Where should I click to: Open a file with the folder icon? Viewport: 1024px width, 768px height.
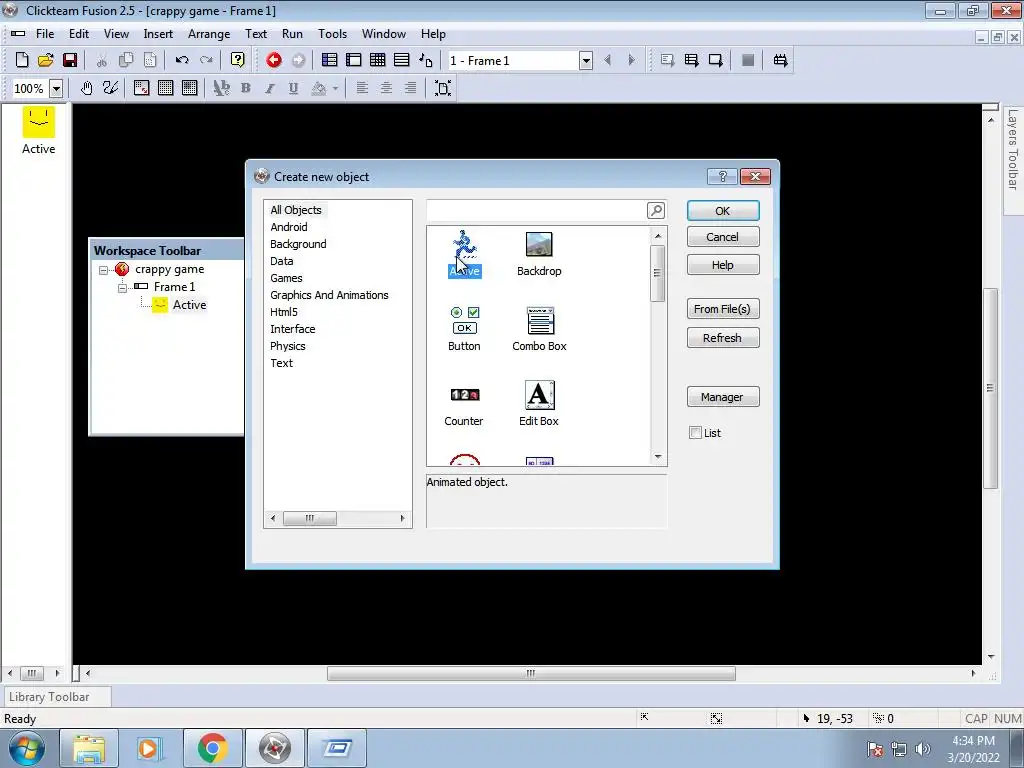point(45,60)
